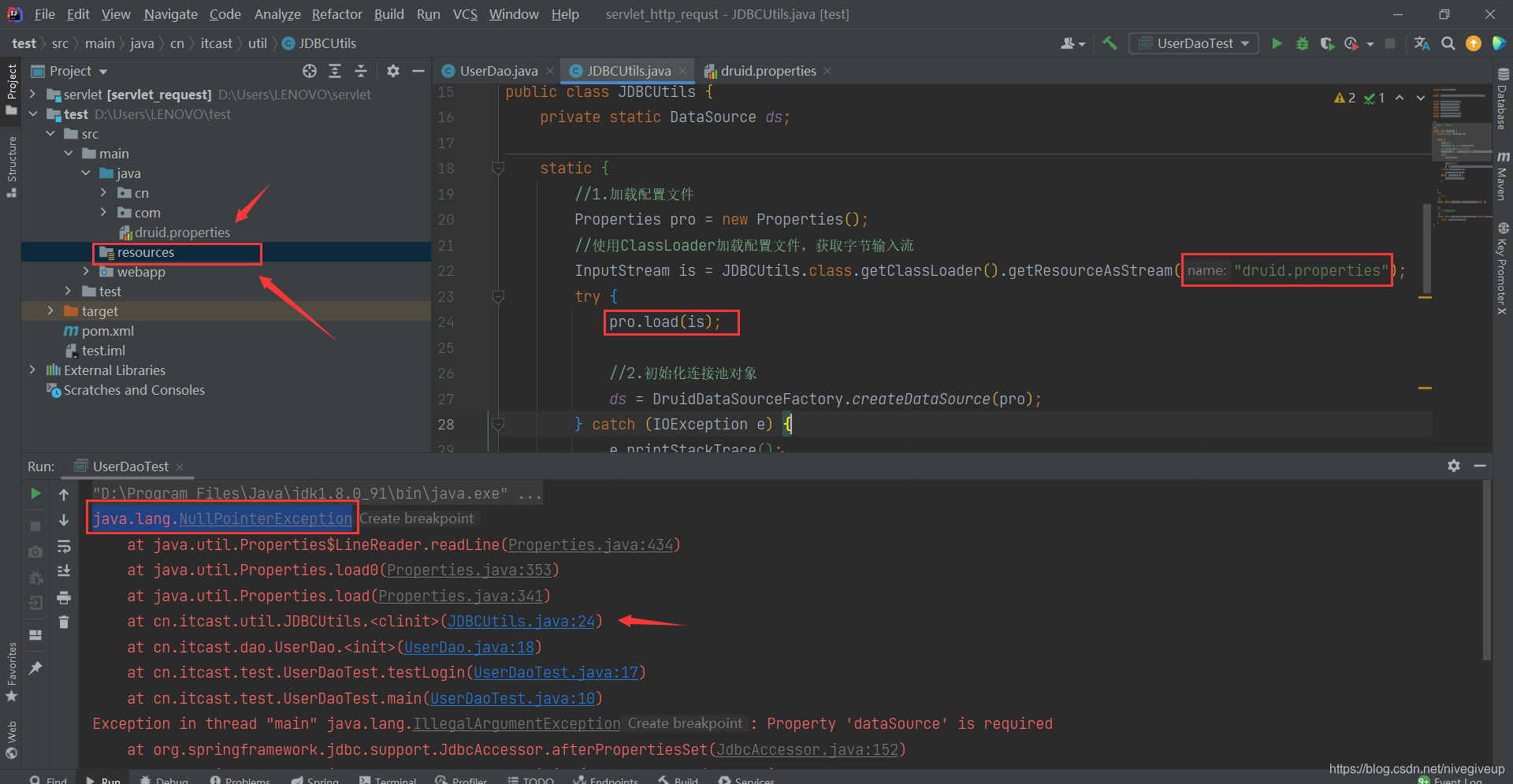Open Search Everywhere with the magnifier icon
Viewport: 1513px width, 784px height.
1448,43
